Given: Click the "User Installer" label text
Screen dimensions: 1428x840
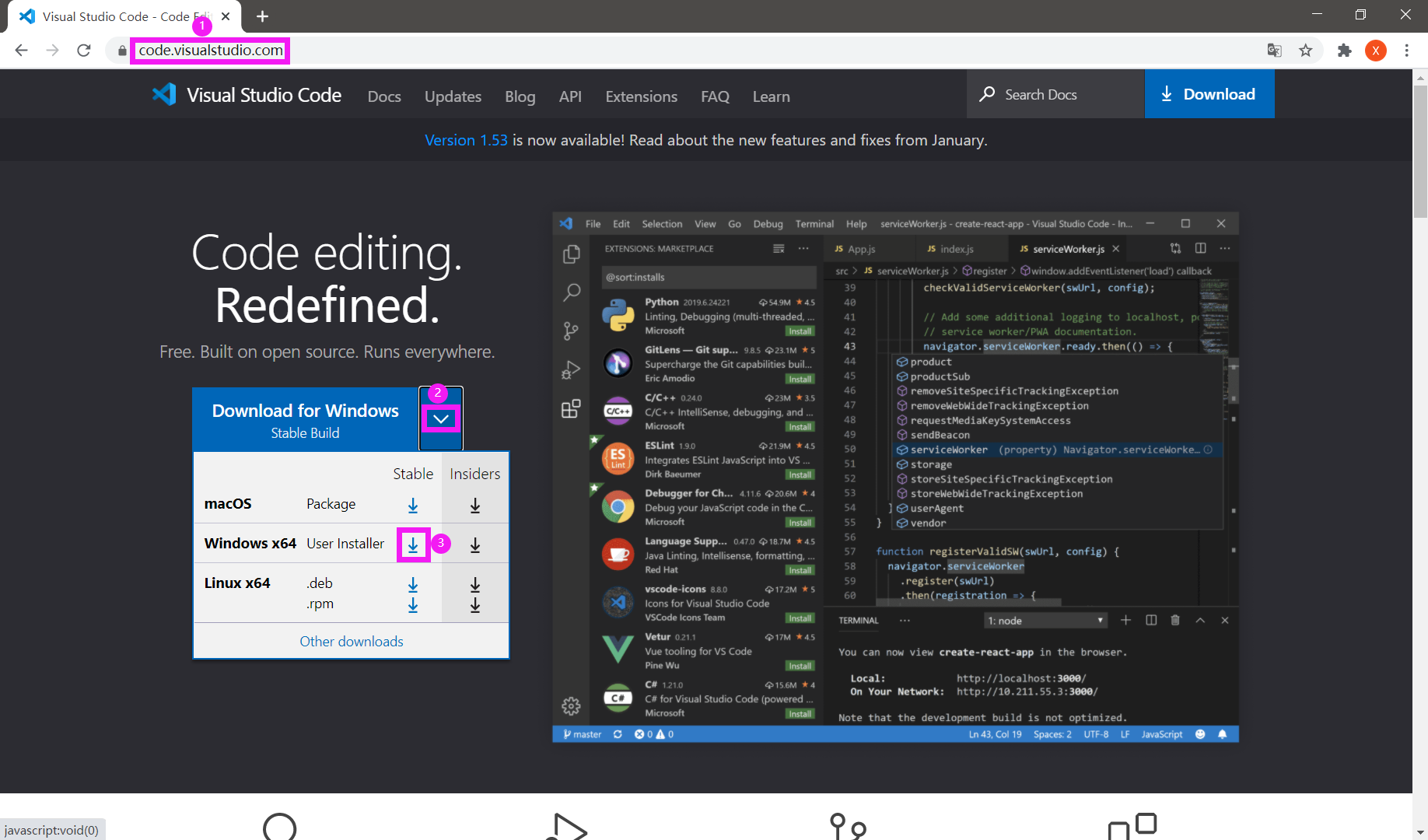Looking at the screenshot, I should [345, 544].
